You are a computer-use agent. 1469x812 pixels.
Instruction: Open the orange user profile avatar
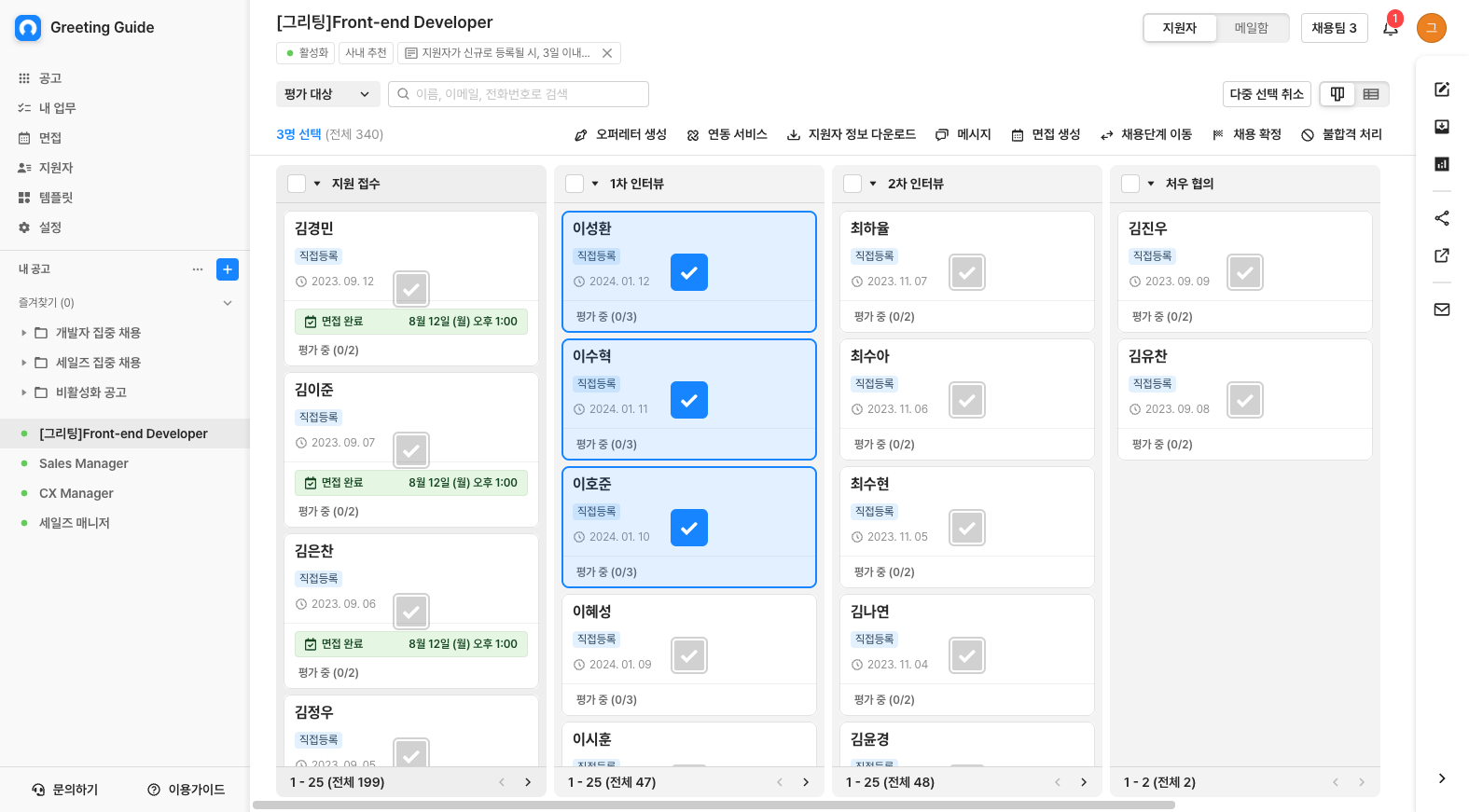coord(1431,28)
